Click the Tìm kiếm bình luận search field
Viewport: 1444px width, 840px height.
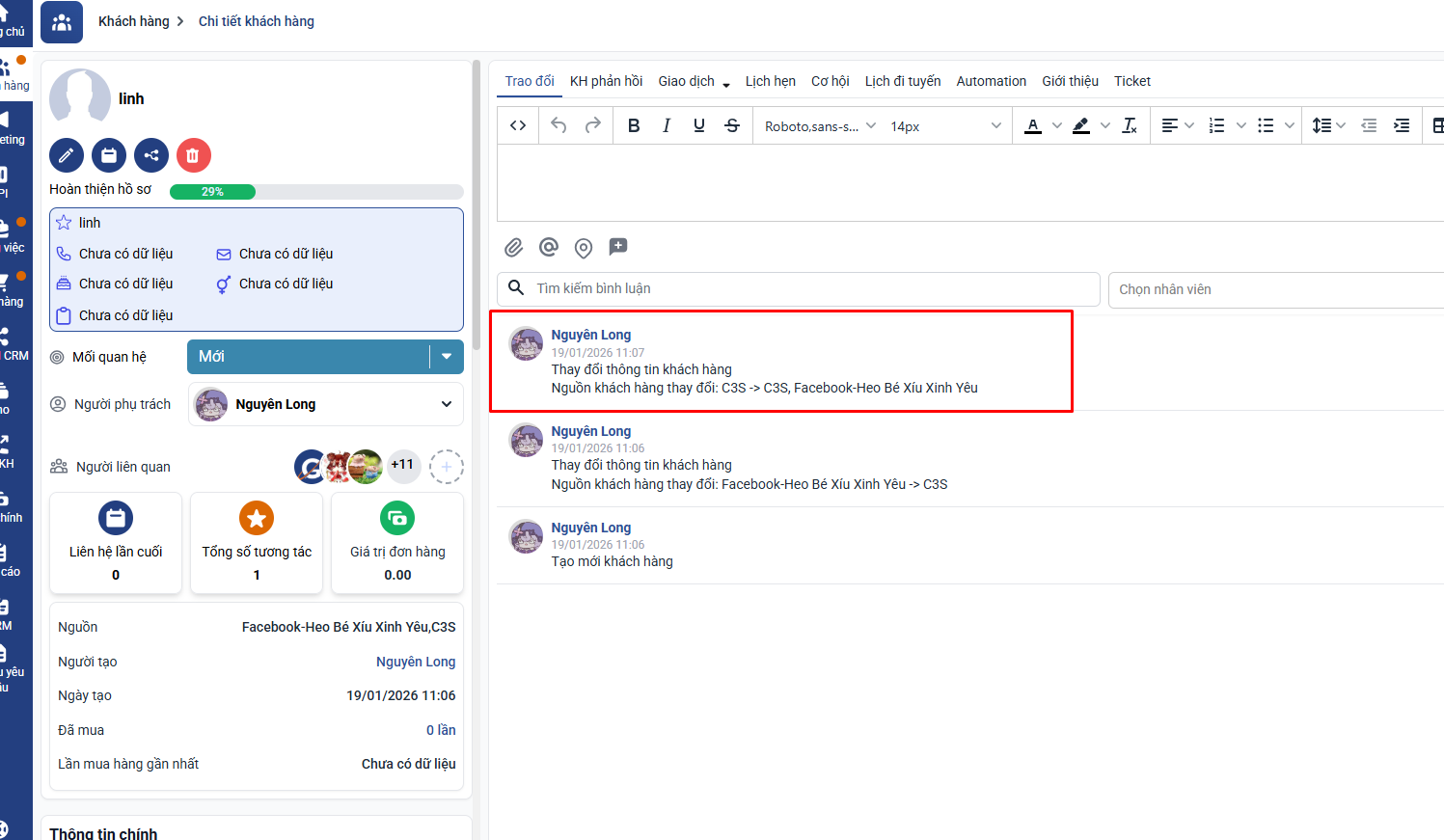point(810,288)
